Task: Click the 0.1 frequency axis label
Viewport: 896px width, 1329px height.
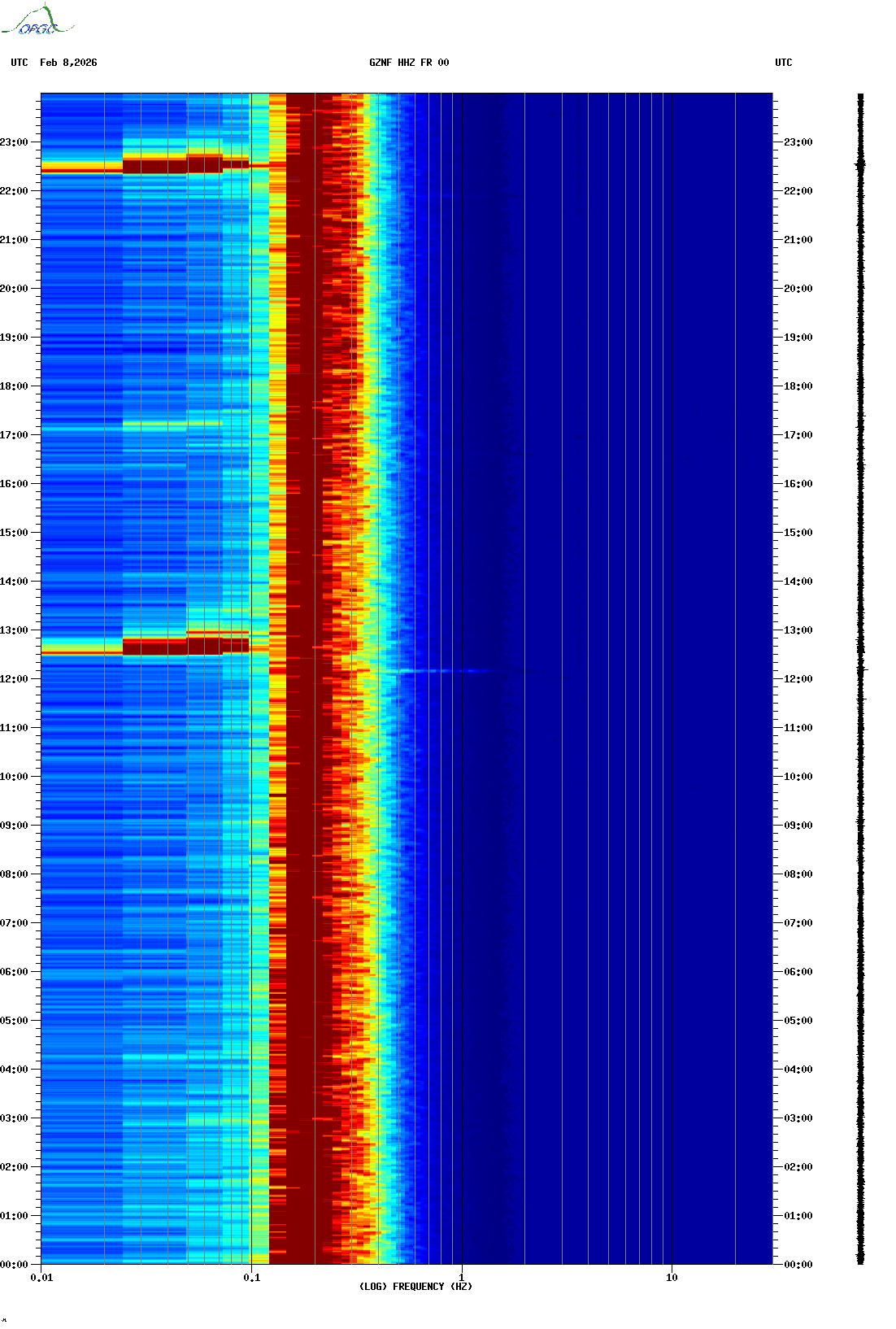Action: click(x=251, y=1278)
